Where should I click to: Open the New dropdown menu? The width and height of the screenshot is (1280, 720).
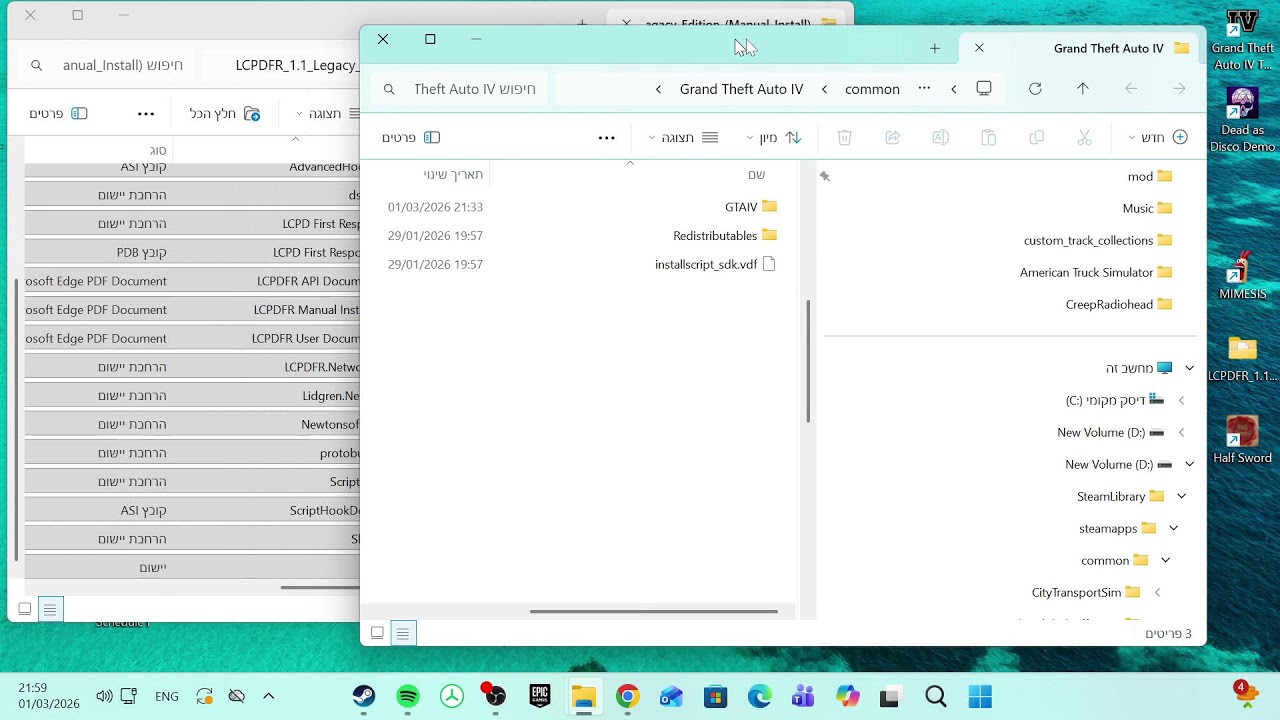click(1157, 138)
